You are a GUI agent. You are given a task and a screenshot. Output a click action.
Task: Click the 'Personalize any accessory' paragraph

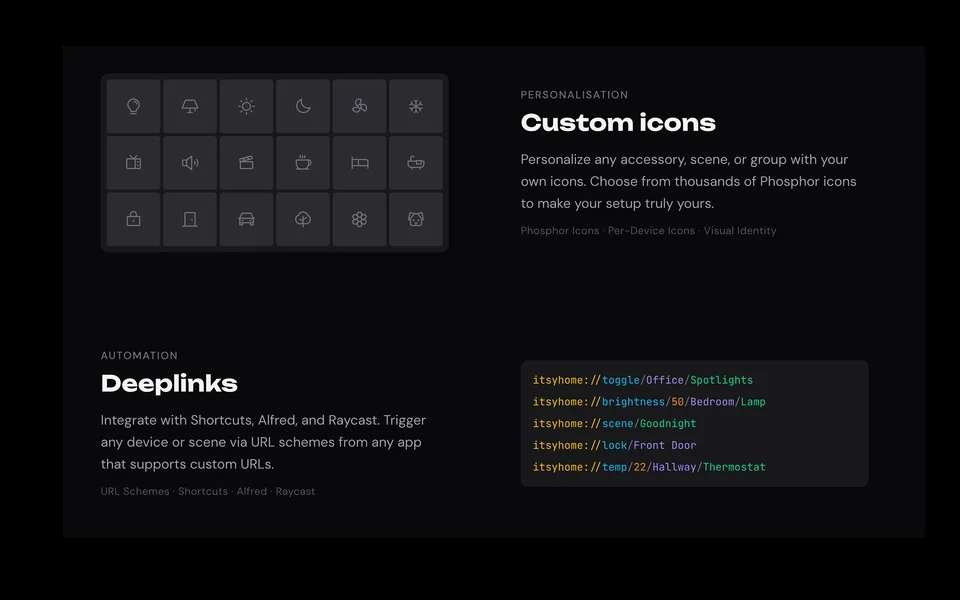click(x=688, y=181)
